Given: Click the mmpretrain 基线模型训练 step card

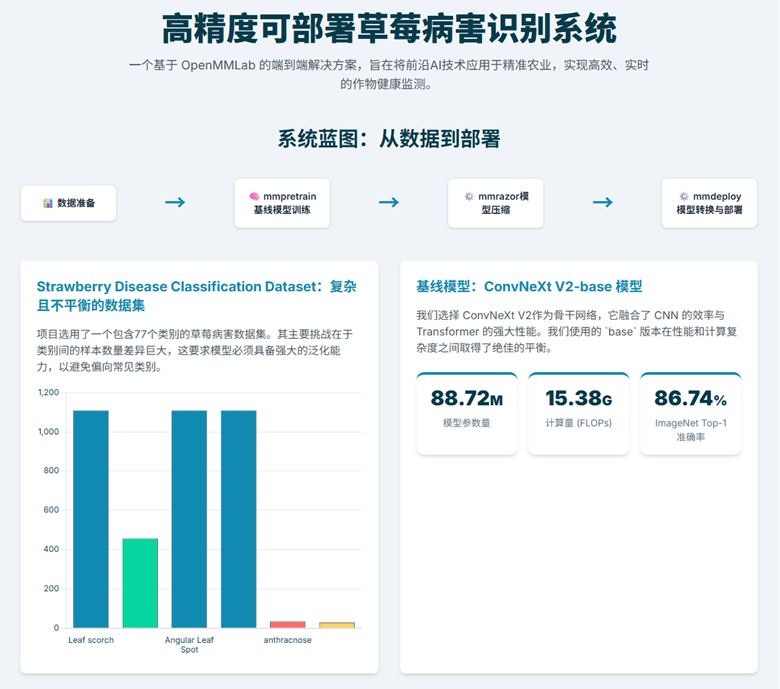Looking at the screenshot, I should tap(282, 203).
